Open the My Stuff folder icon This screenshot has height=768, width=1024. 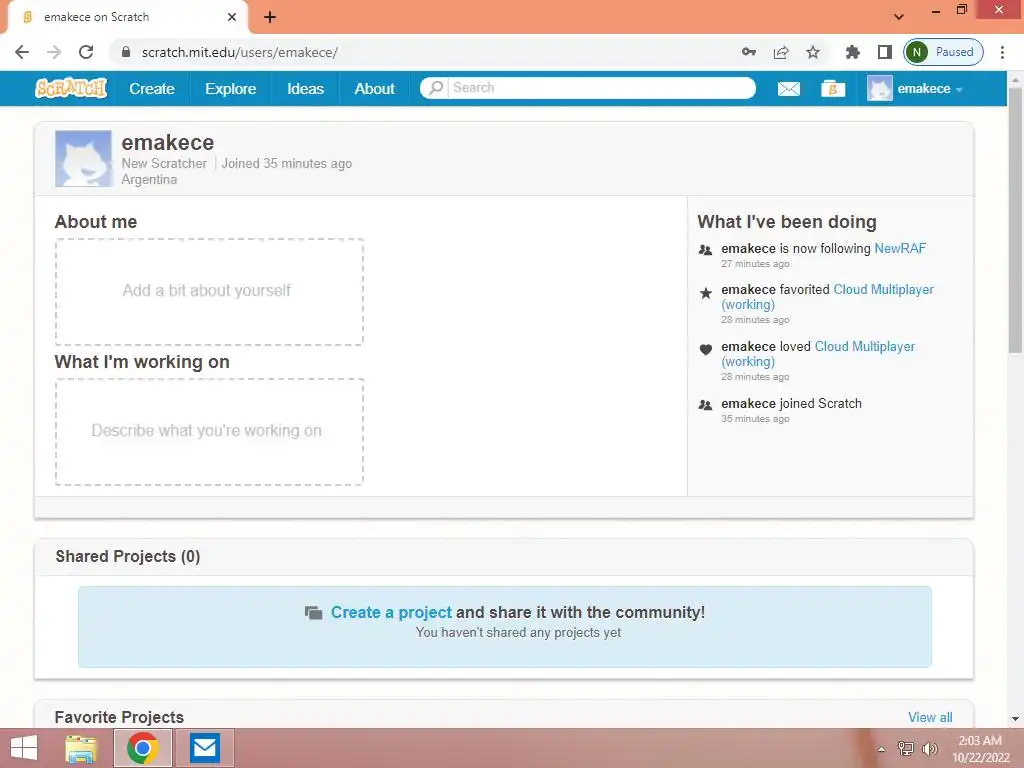tap(833, 89)
